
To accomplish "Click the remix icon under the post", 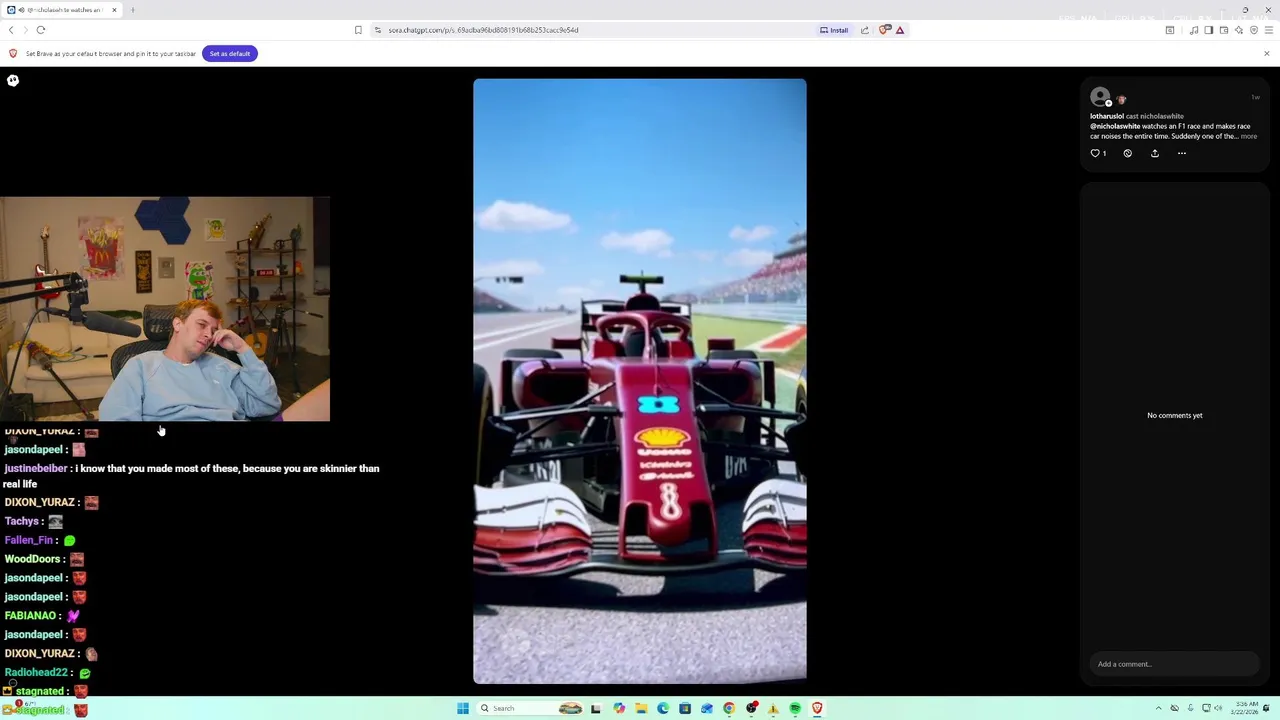I will (x=1127, y=153).
